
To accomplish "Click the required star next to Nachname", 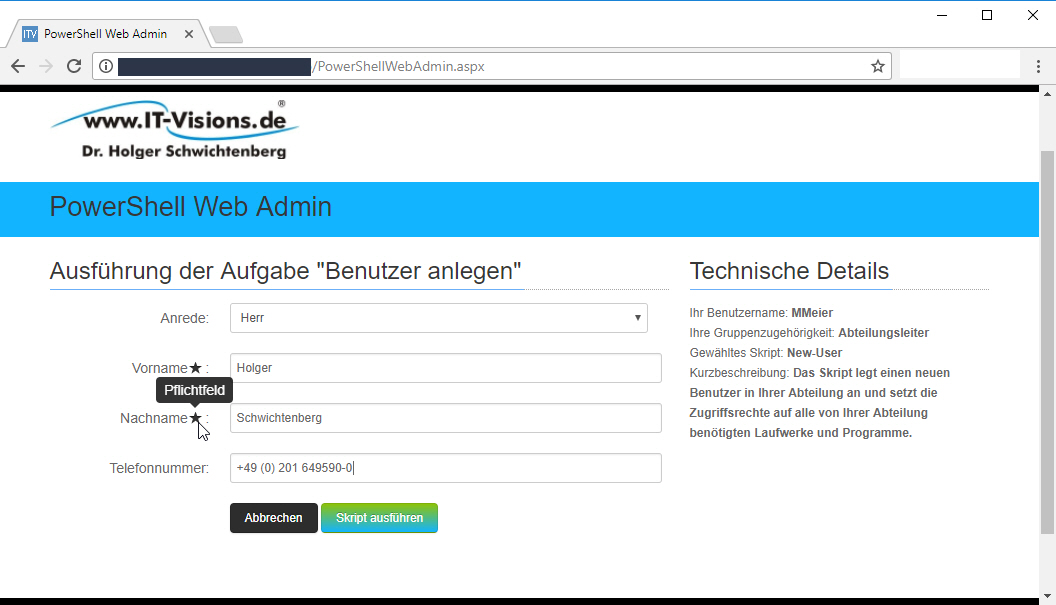I will [195, 418].
